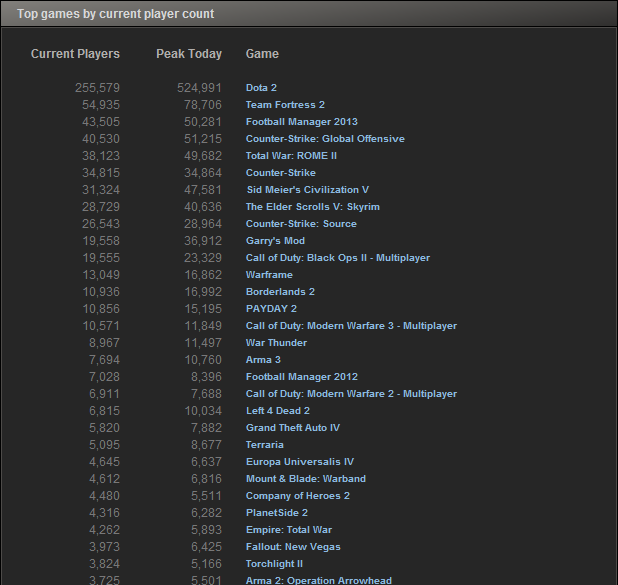Select Warframe current players 13,049
The height and width of the screenshot is (585, 618).
[101, 275]
